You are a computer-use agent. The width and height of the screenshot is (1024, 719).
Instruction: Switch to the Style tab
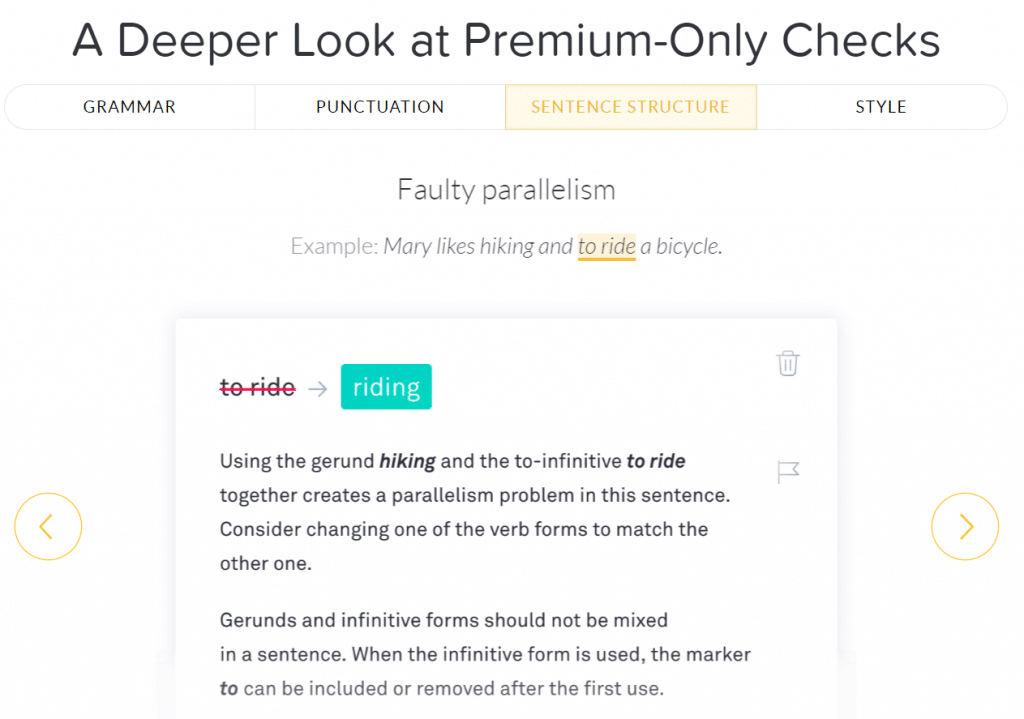click(881, 107)
